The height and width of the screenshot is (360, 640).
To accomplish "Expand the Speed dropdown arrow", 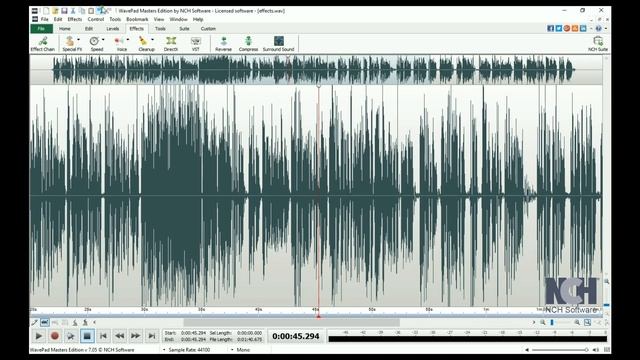I will (103, 40).
